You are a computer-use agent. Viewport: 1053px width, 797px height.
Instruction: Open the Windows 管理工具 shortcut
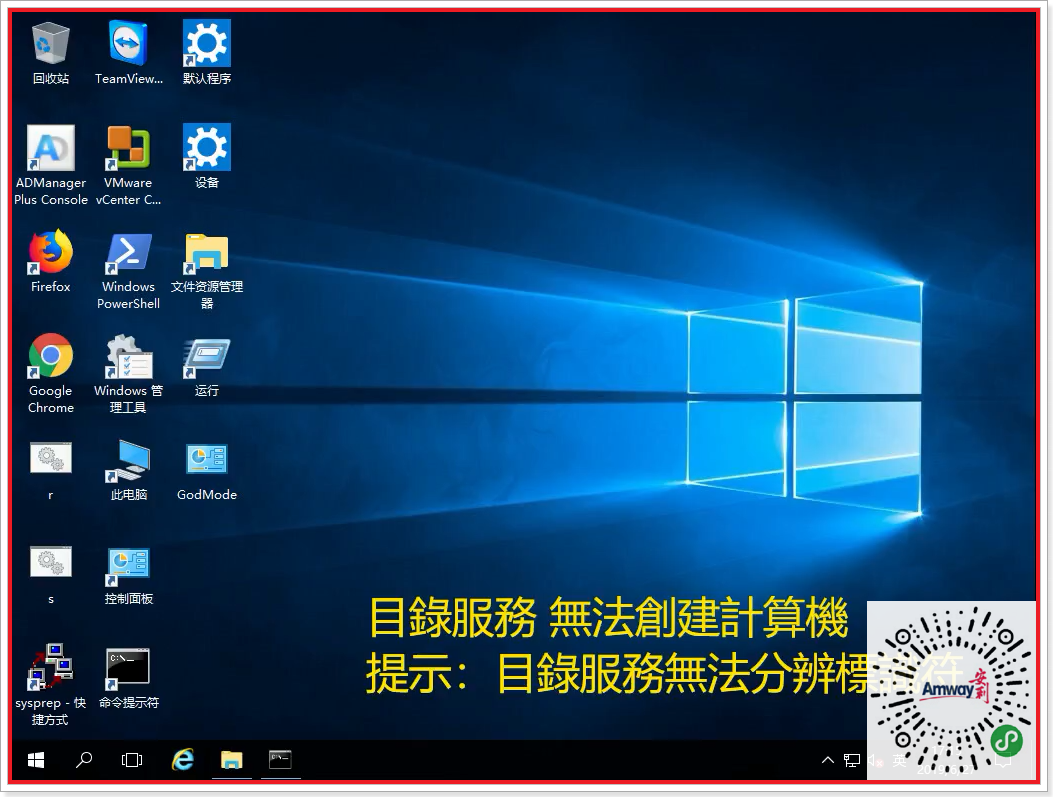tap(128, 374)
